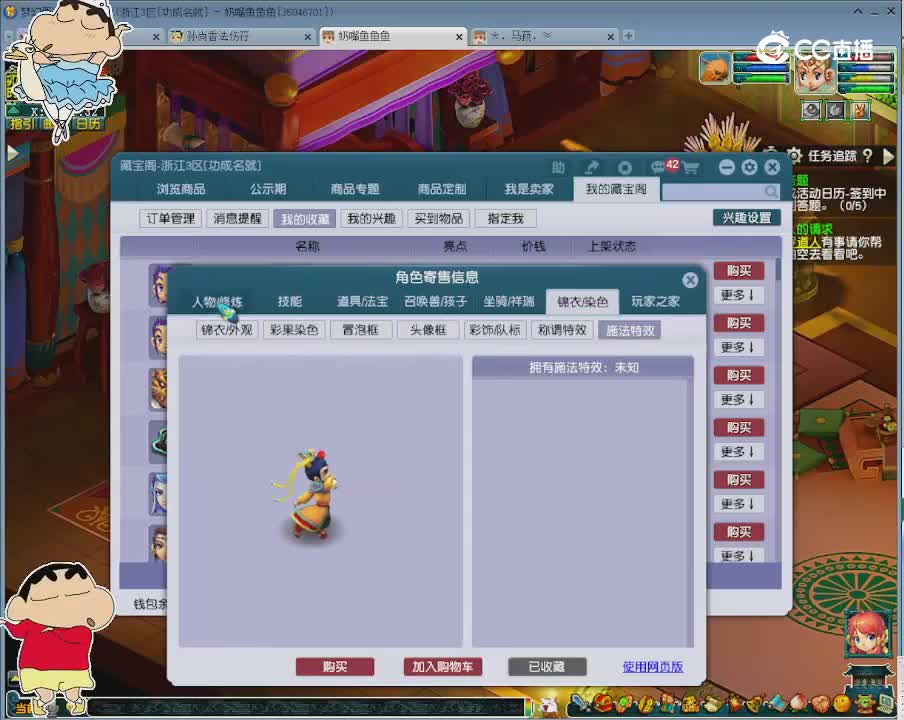Open the shopping cart icon
Image resolution: width=904 pixels, height=720 pixels.
pyautogui.click(x=690, y=168)
